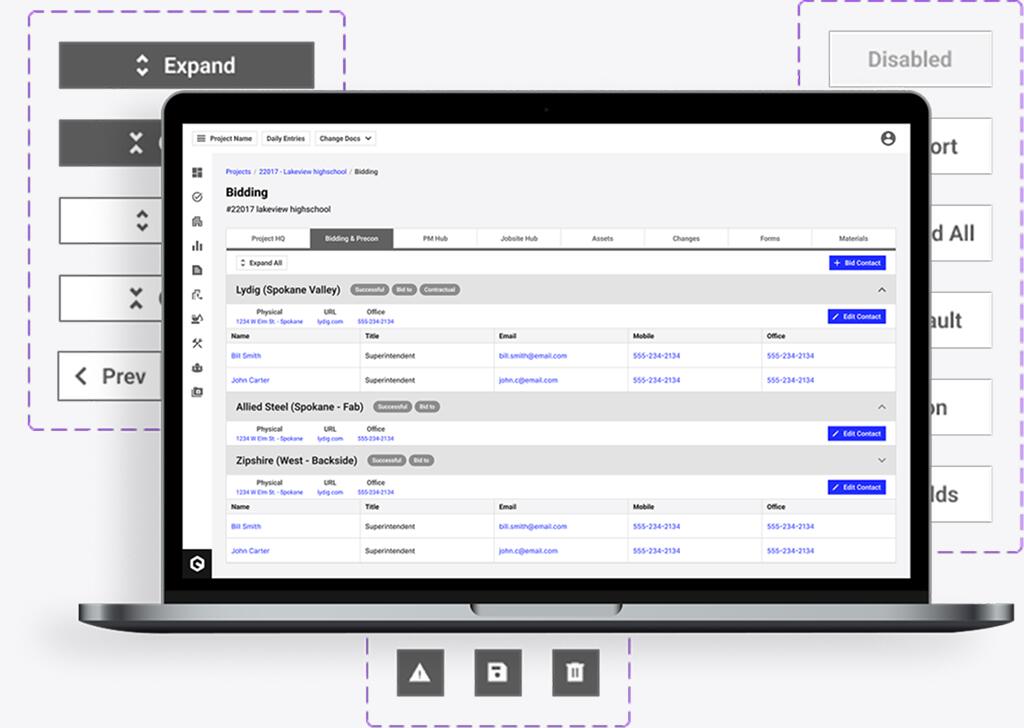Open Bill Smith link under Lydig

click(246, 356)
